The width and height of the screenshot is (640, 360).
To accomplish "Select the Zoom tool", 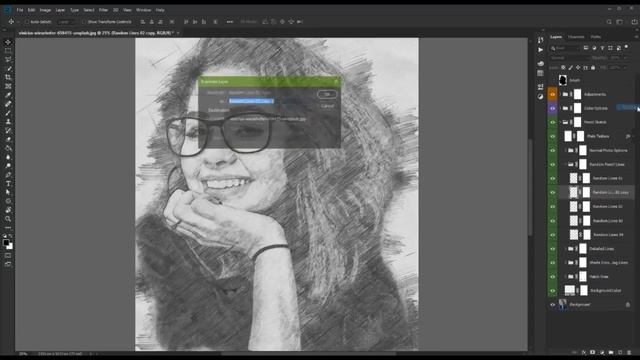I will 8,219.
